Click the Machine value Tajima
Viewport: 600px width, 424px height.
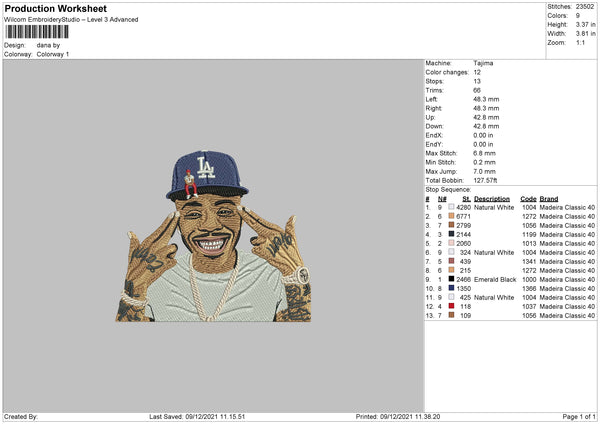(483, 63)
